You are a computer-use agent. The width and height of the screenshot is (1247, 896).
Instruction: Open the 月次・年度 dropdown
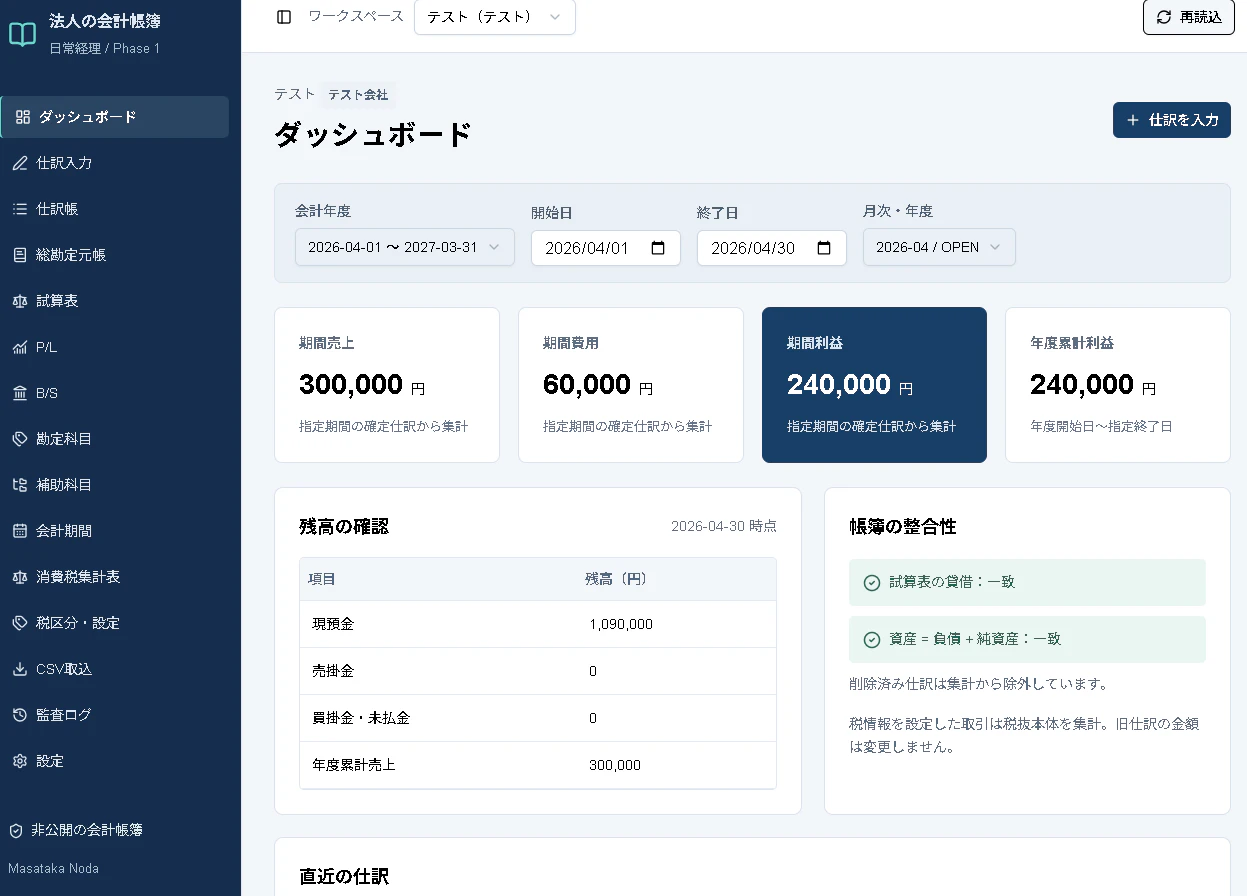point(939,247)
